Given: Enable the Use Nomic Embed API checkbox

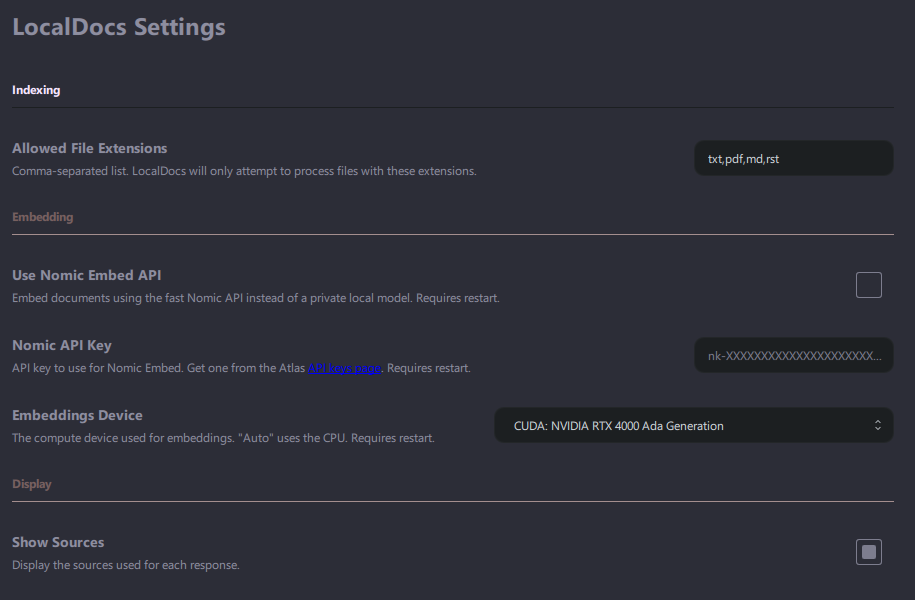Looking at the screenshot, I should [868, 285].
